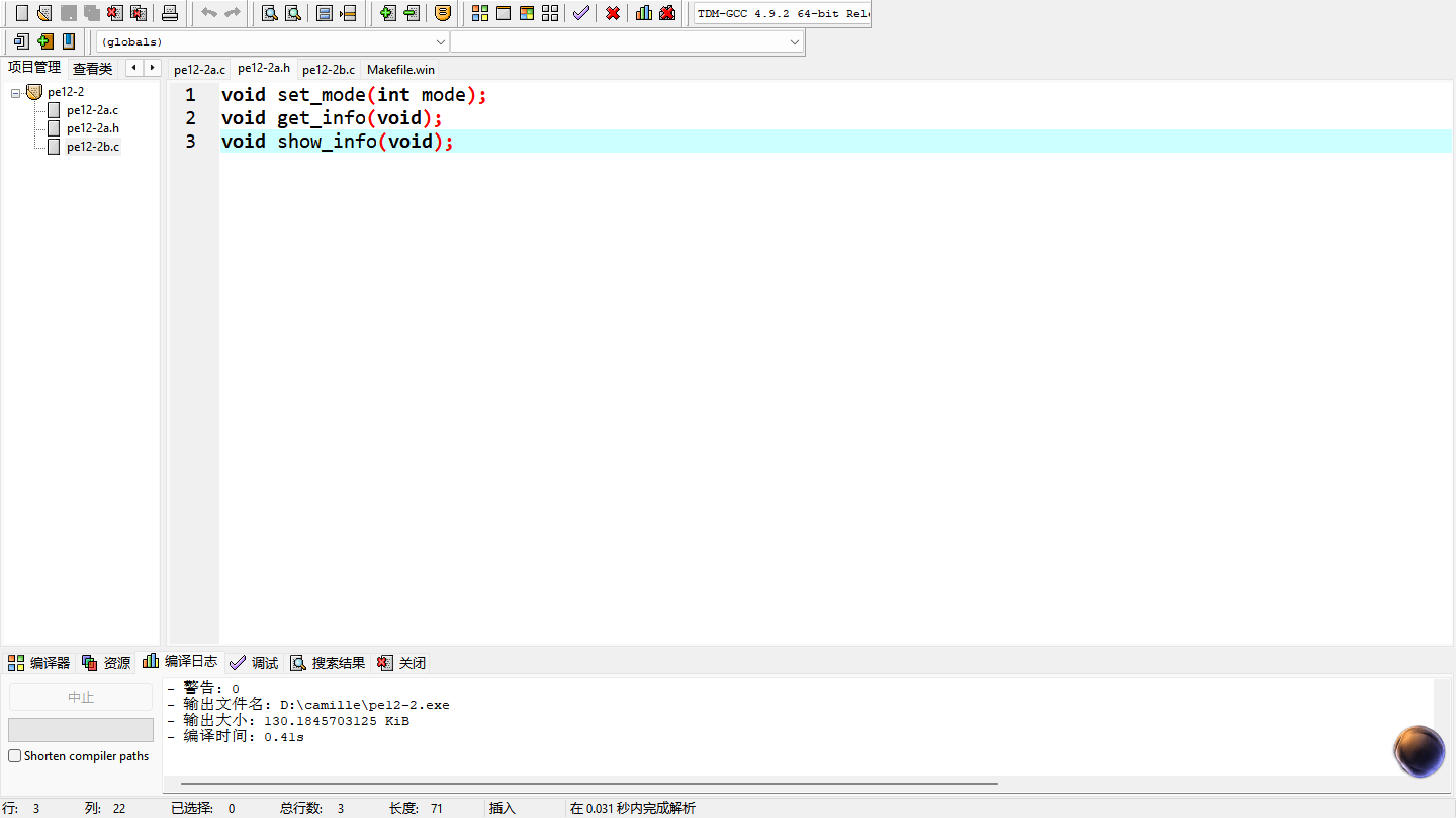Open the Makefile.win editor tab

pyautogui.click(x=400, y=70)
